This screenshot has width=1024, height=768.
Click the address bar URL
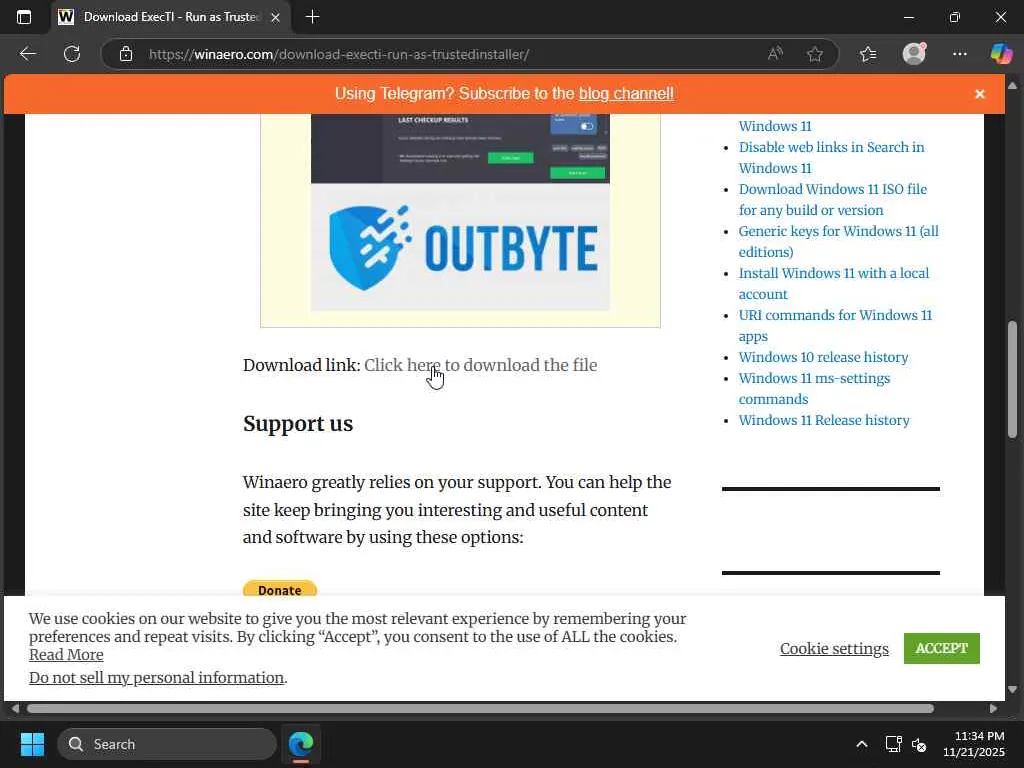(339, 54)
